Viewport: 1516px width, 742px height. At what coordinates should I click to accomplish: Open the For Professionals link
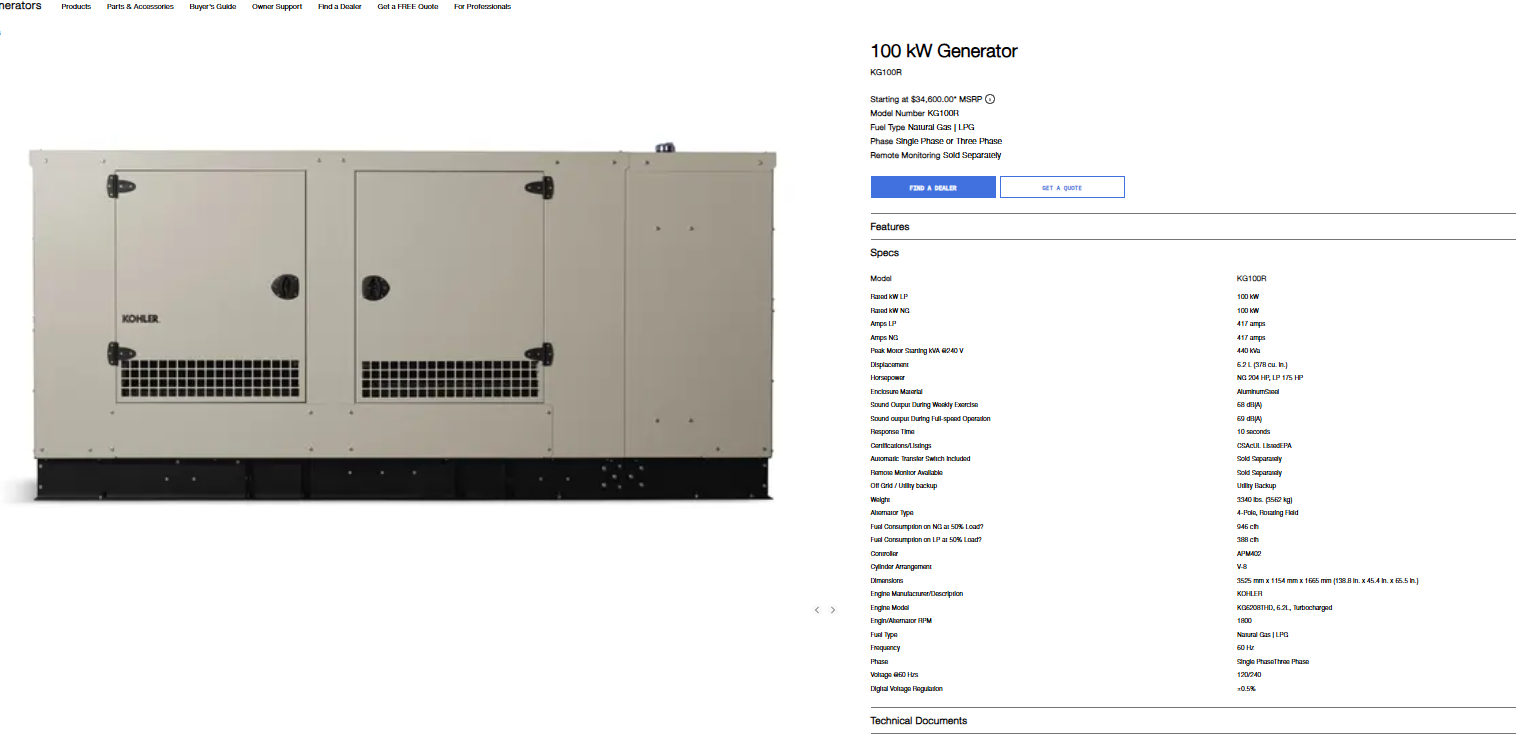(482, 7)
